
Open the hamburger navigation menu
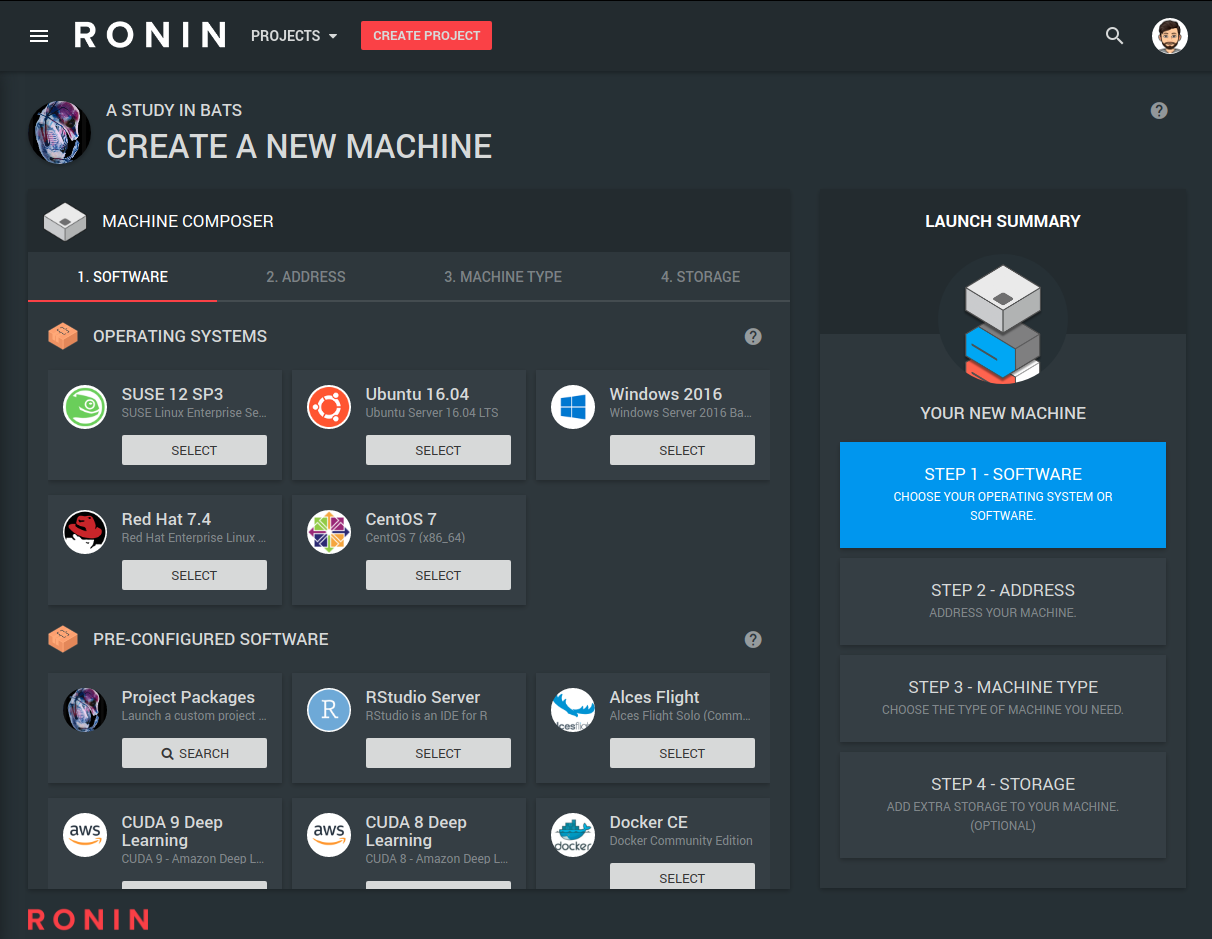[x=39, y=36]
